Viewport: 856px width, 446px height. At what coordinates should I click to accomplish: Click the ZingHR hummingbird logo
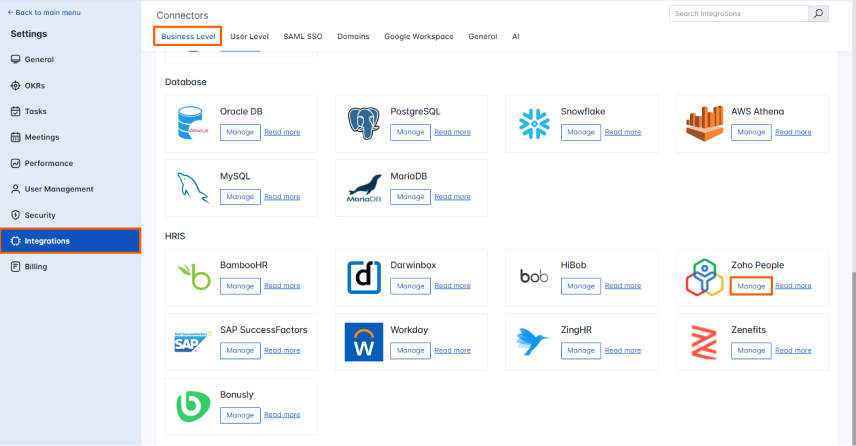point(533,342)
